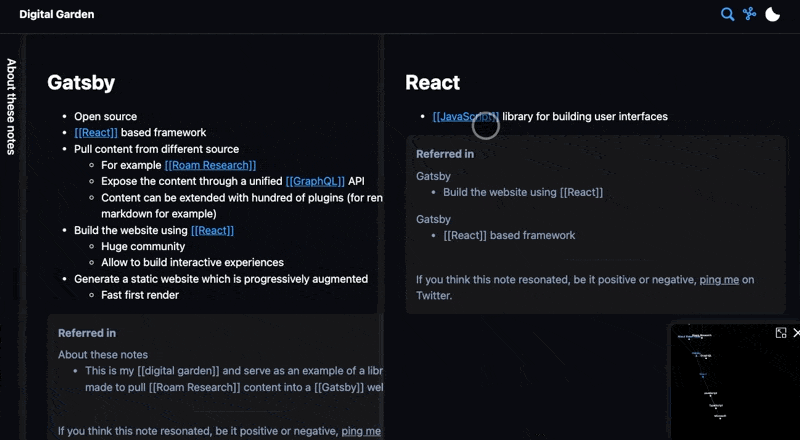800x440 pixels.
Task: Click 'ping me' link in the React note
Action: (x=719, y=280)
